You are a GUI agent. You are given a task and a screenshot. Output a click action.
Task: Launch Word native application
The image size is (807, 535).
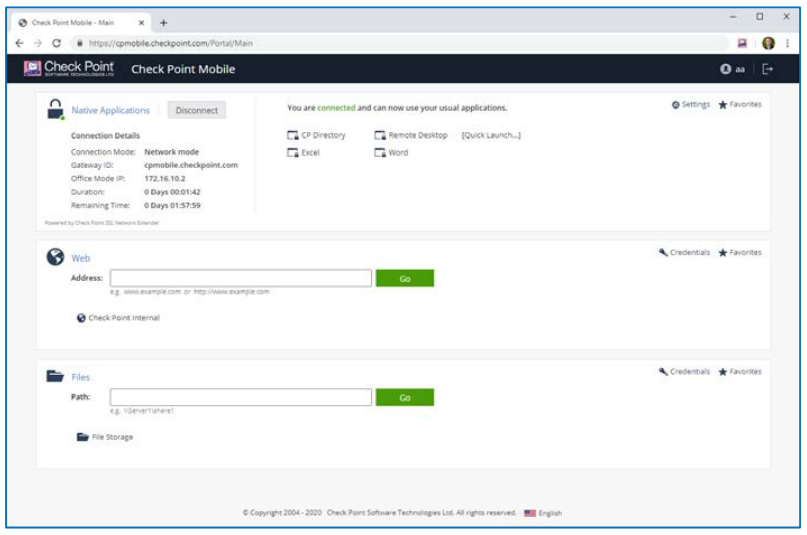click(391, 153)
